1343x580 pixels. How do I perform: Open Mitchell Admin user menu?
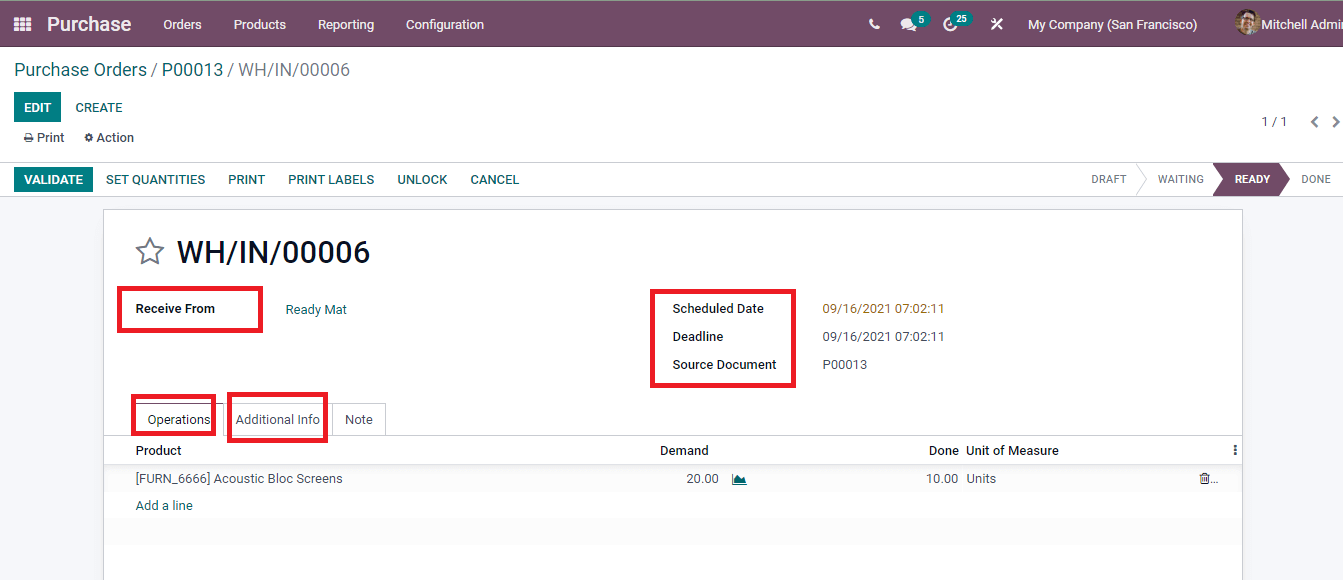pyautogui.click(x=1288, y=24)
